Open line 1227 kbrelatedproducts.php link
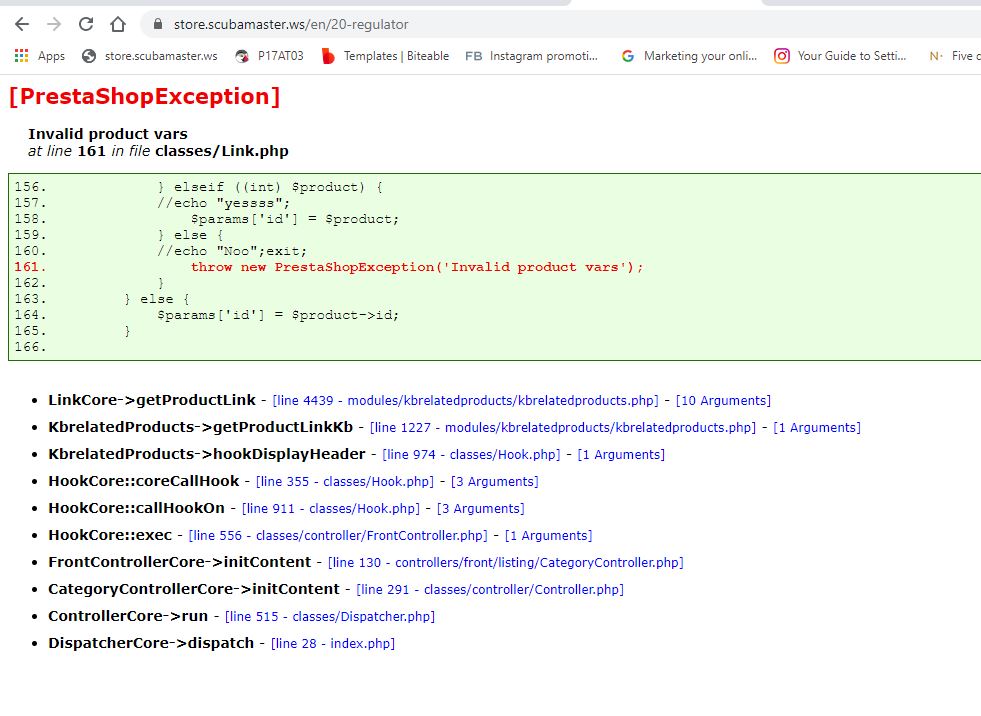This screenshot has width=981, height=716. tap(563, 427)
